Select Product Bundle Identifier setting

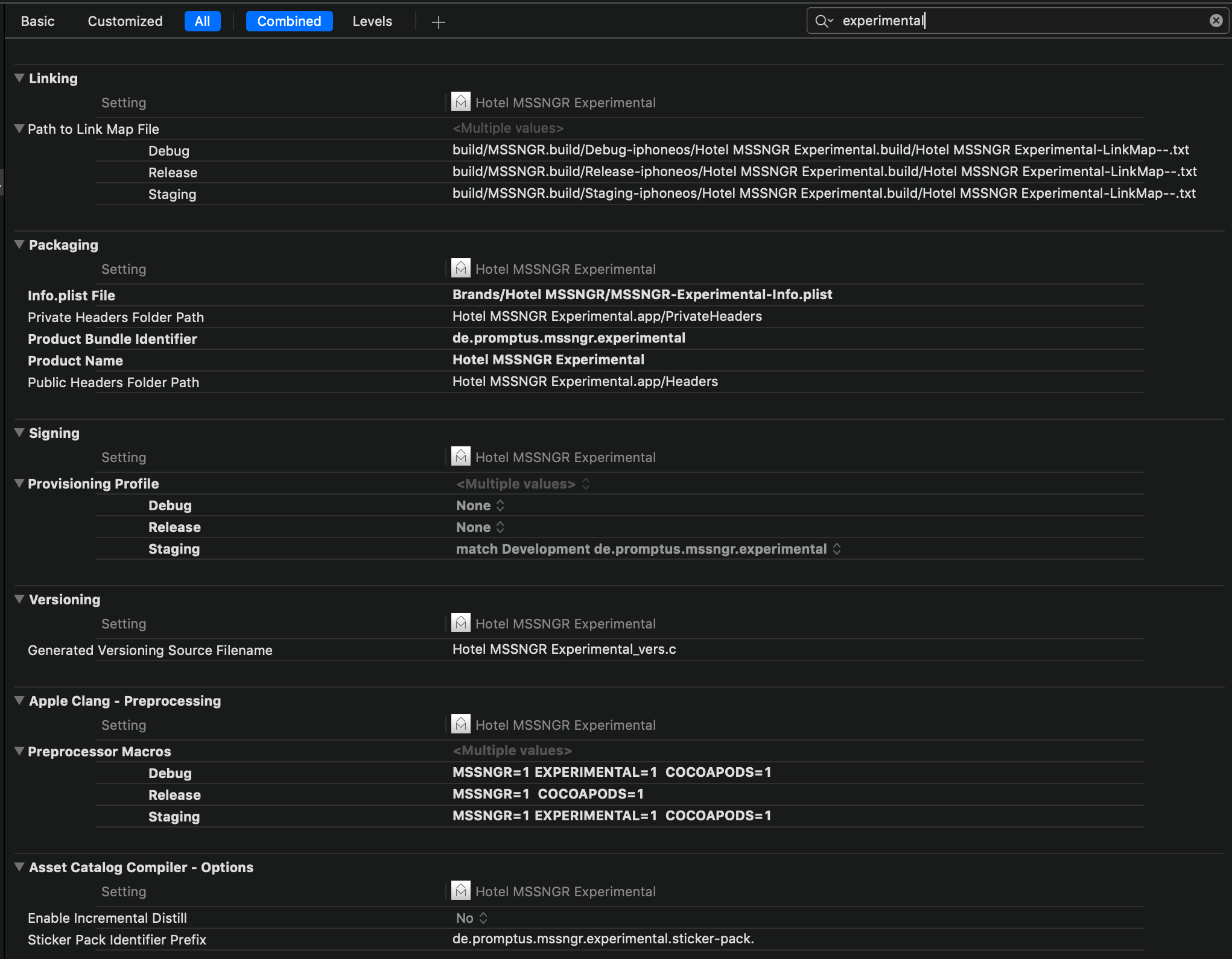point(112,339)
